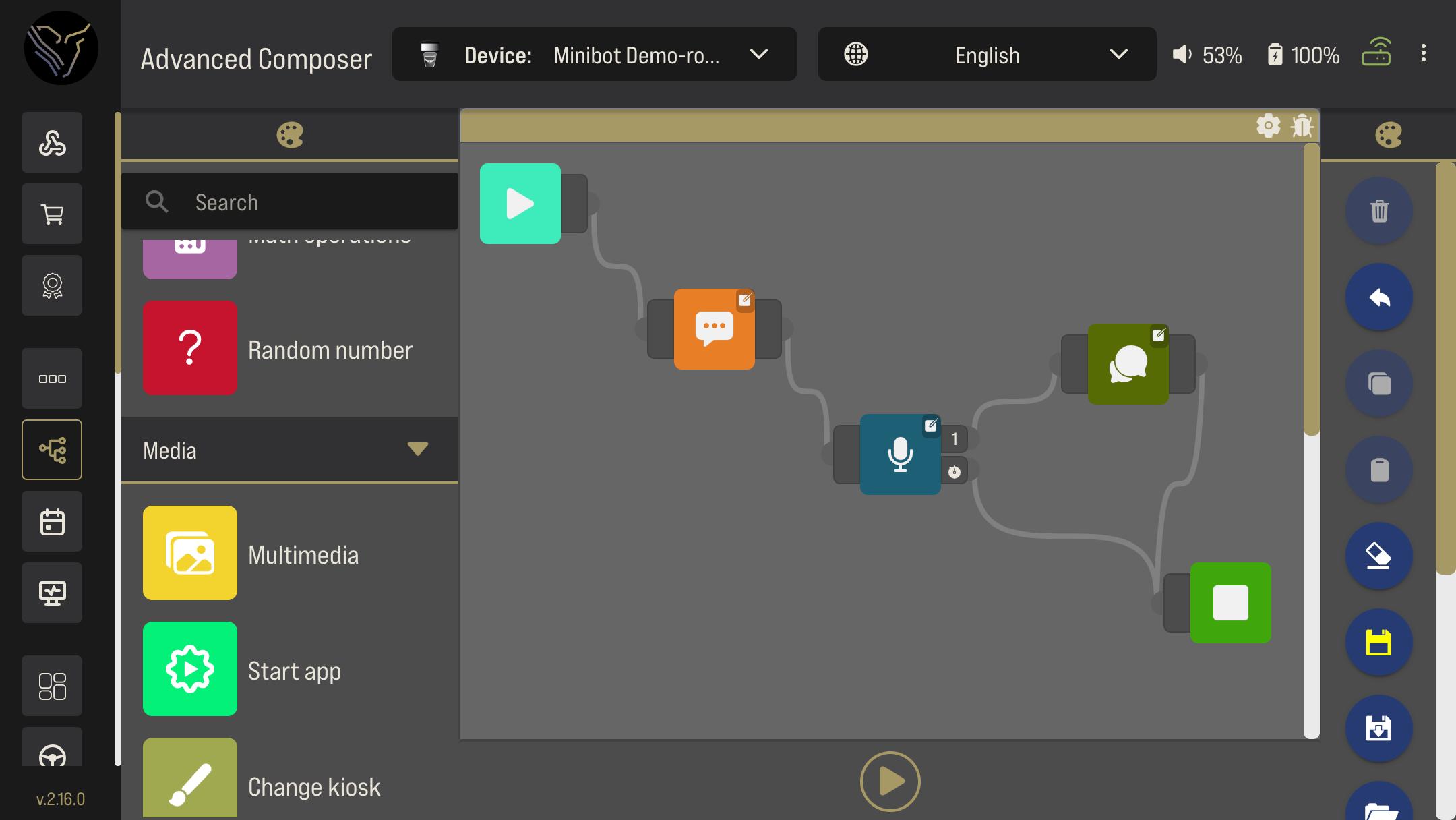Click the v.2.16.0 version label
The width and height of the screenshot is (1456, 820).
tap(61, 799)
